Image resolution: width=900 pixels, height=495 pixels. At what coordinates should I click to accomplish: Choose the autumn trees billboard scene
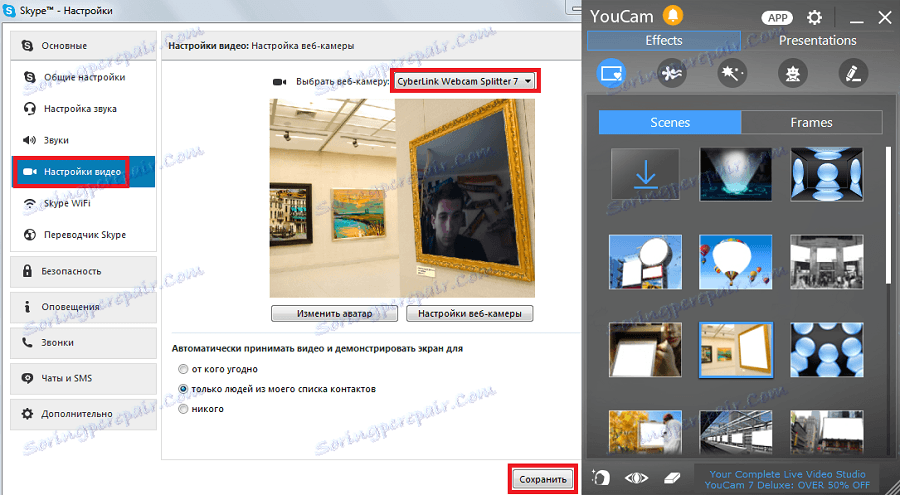click(645, 432)
